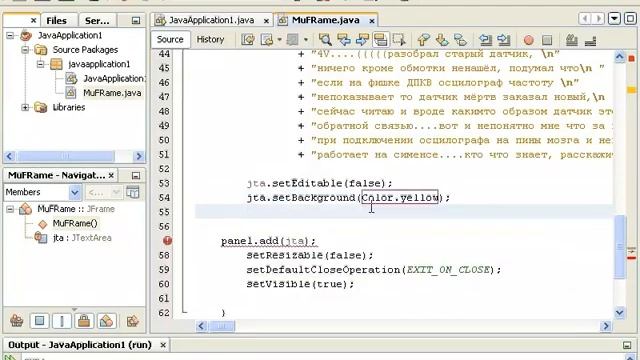Switch to History view
This screenshot has width=640, height=360.
tap(210, 40)
